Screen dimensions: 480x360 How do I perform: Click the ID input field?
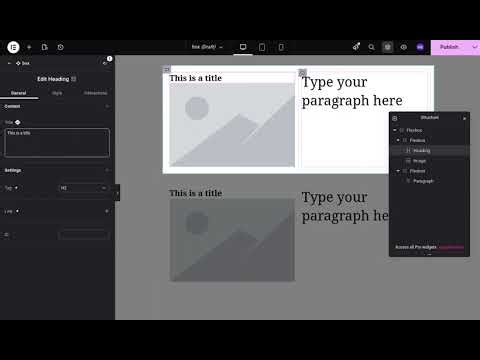pos(84,235)
